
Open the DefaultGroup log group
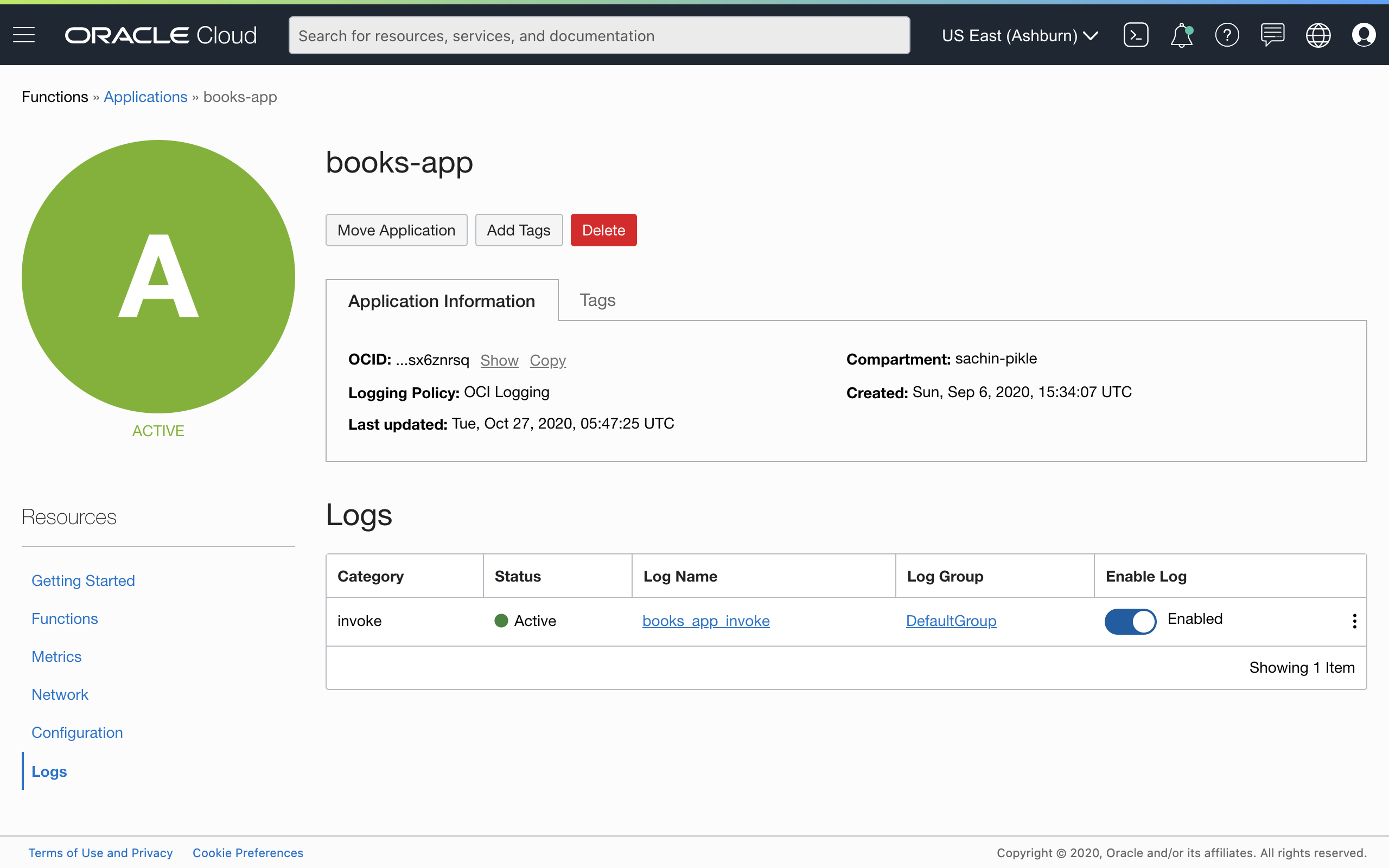pyautogui.click(x=951, y=621)
